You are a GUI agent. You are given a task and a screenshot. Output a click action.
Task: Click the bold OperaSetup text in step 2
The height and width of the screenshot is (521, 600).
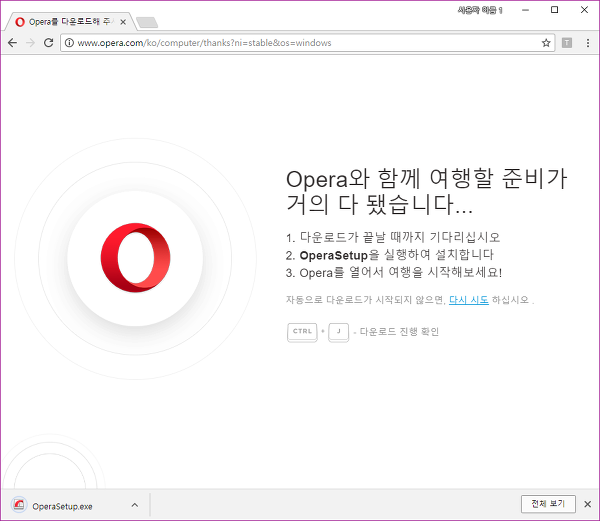click(334, 255)
